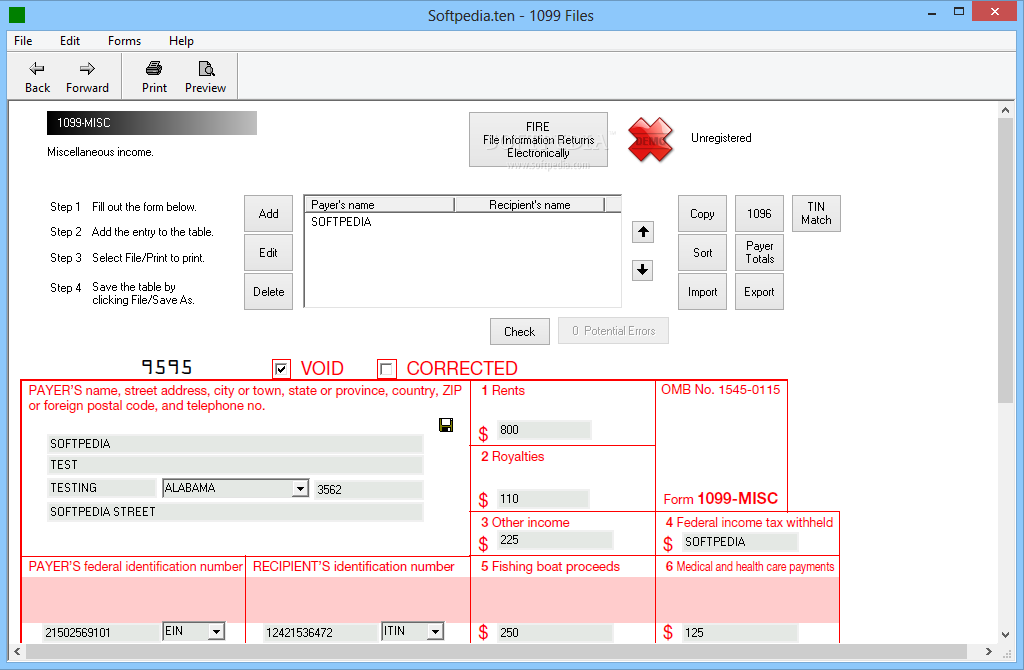Click the SOFTPEDIA STREET field

tap(235, 512)
